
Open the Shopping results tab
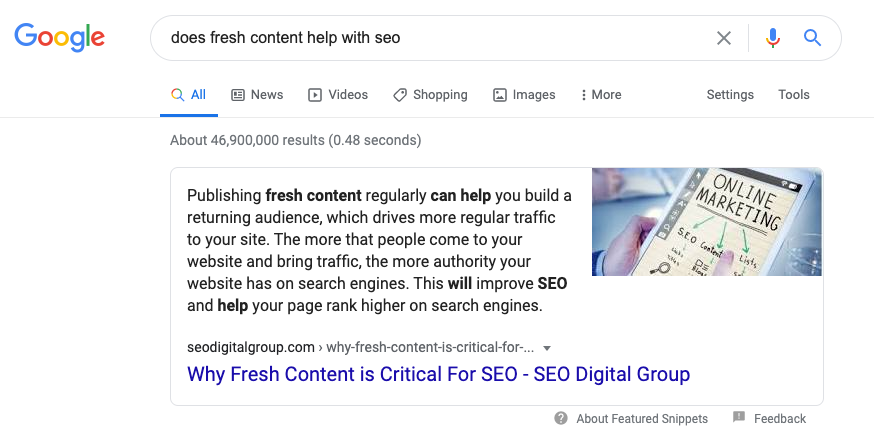pyautogui.click(x=430, y=95)
